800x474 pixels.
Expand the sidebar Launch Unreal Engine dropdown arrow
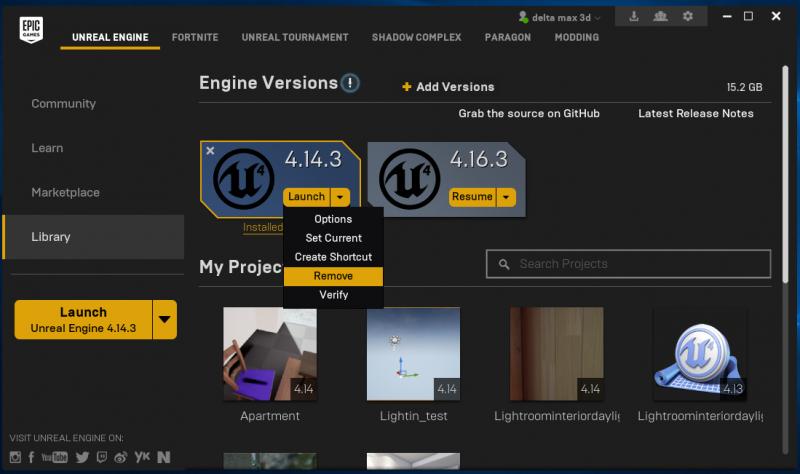164,319
